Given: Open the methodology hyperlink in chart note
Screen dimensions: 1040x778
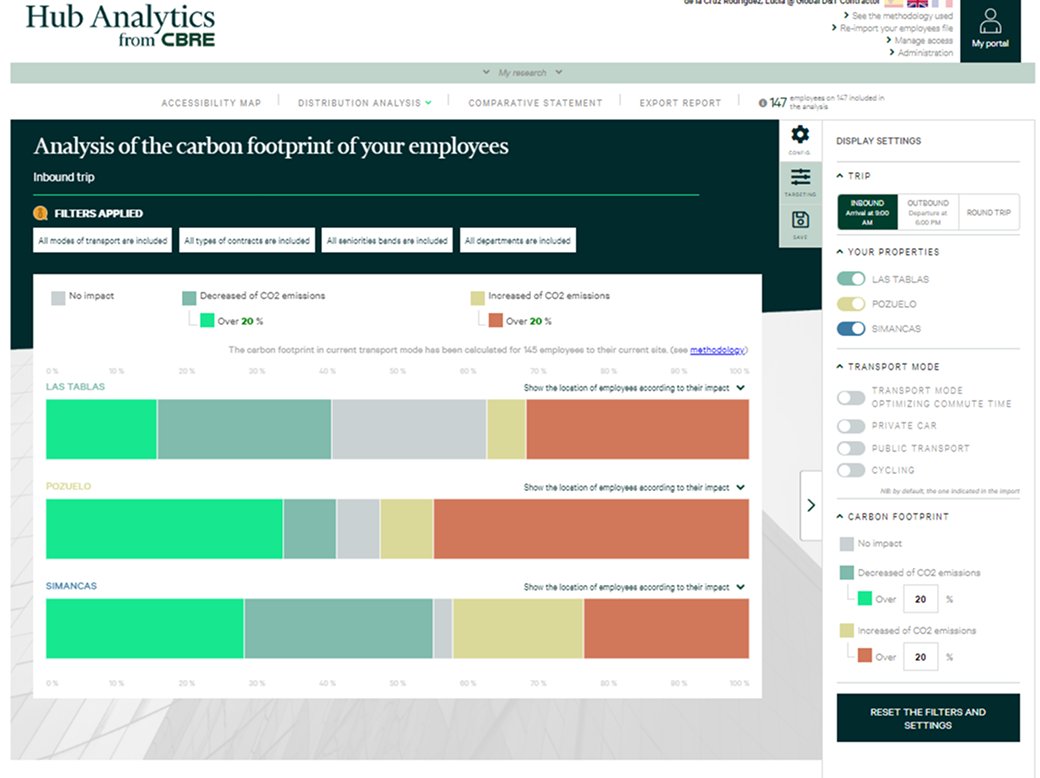Looking at the screenshot, I should point(718,350).
